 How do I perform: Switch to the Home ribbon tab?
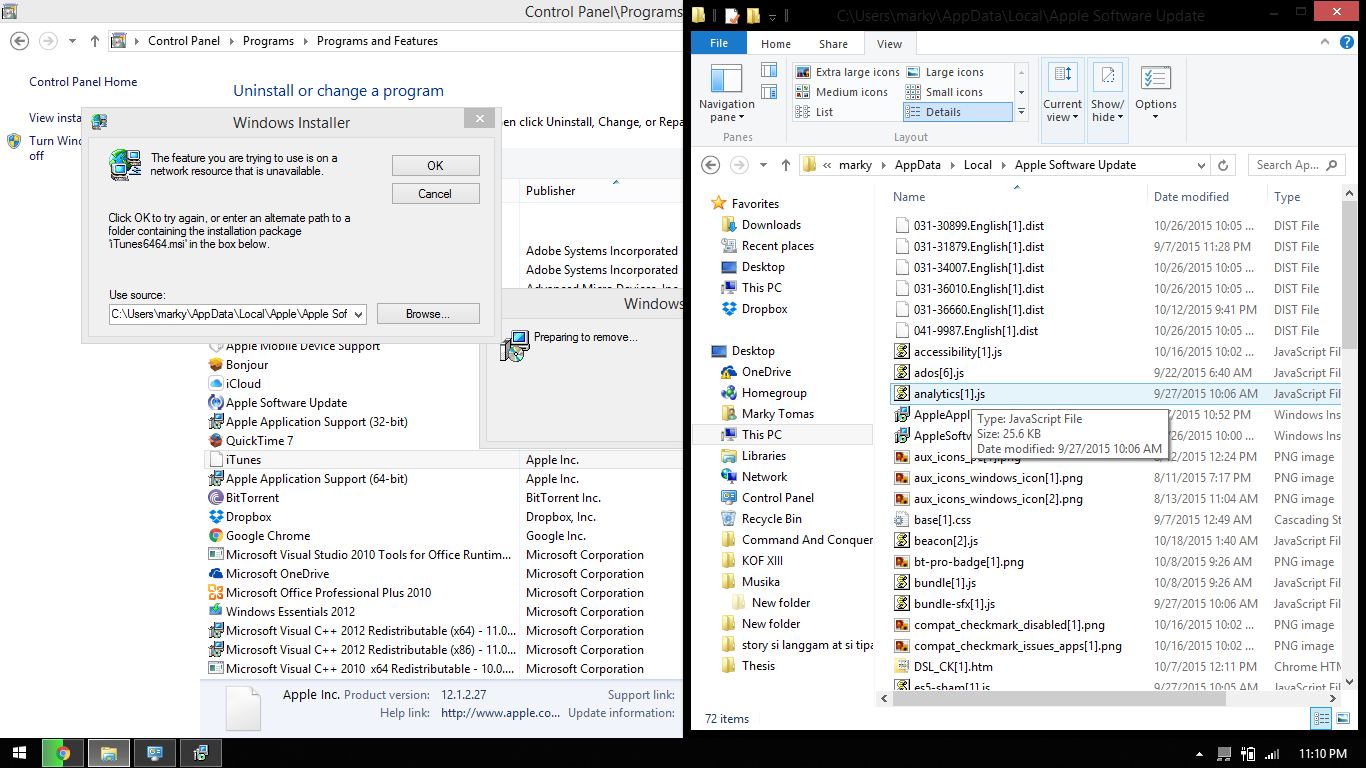tap(776, 44)
